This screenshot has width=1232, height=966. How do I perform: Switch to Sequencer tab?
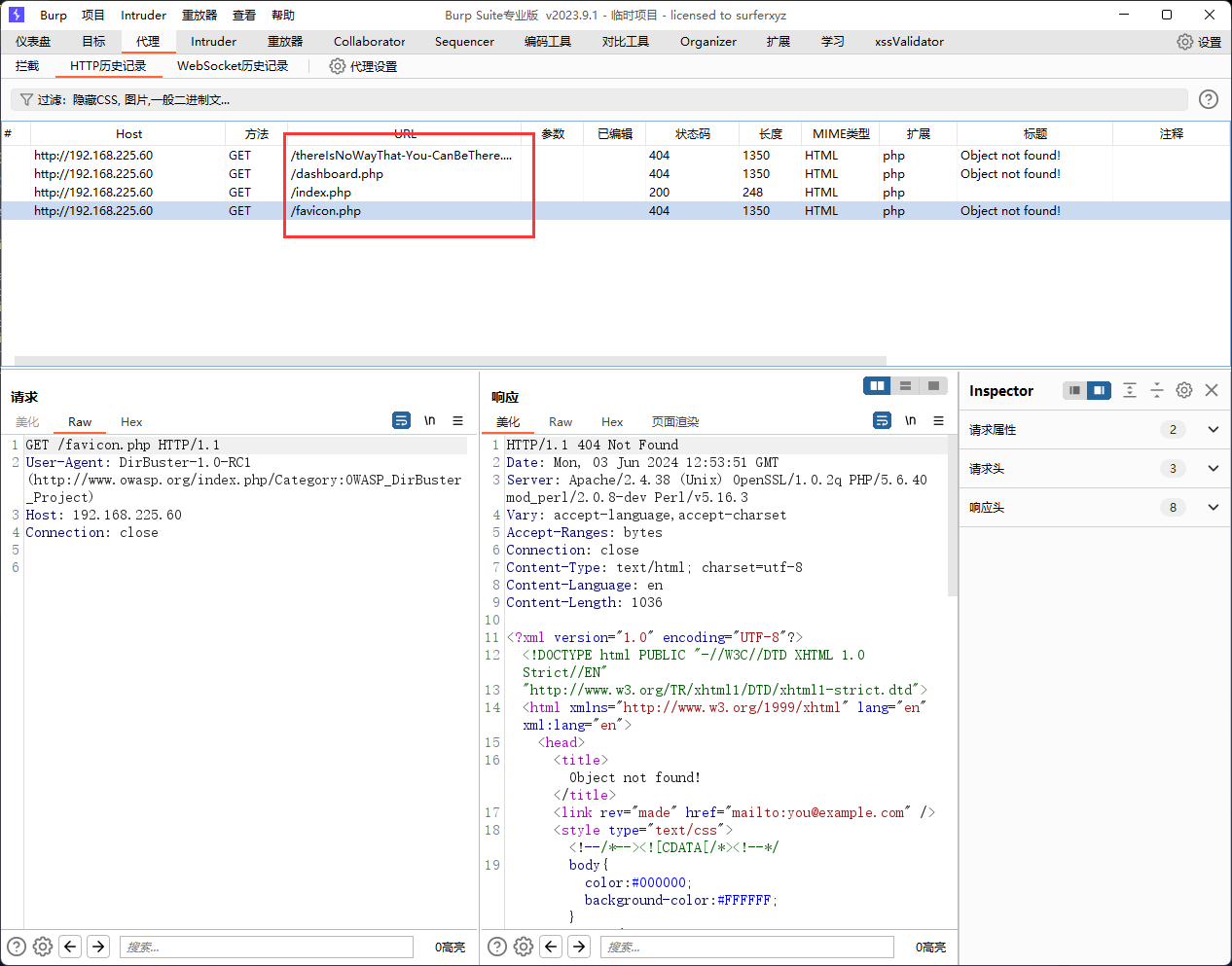pyautogui.click(x=464, y=42)
